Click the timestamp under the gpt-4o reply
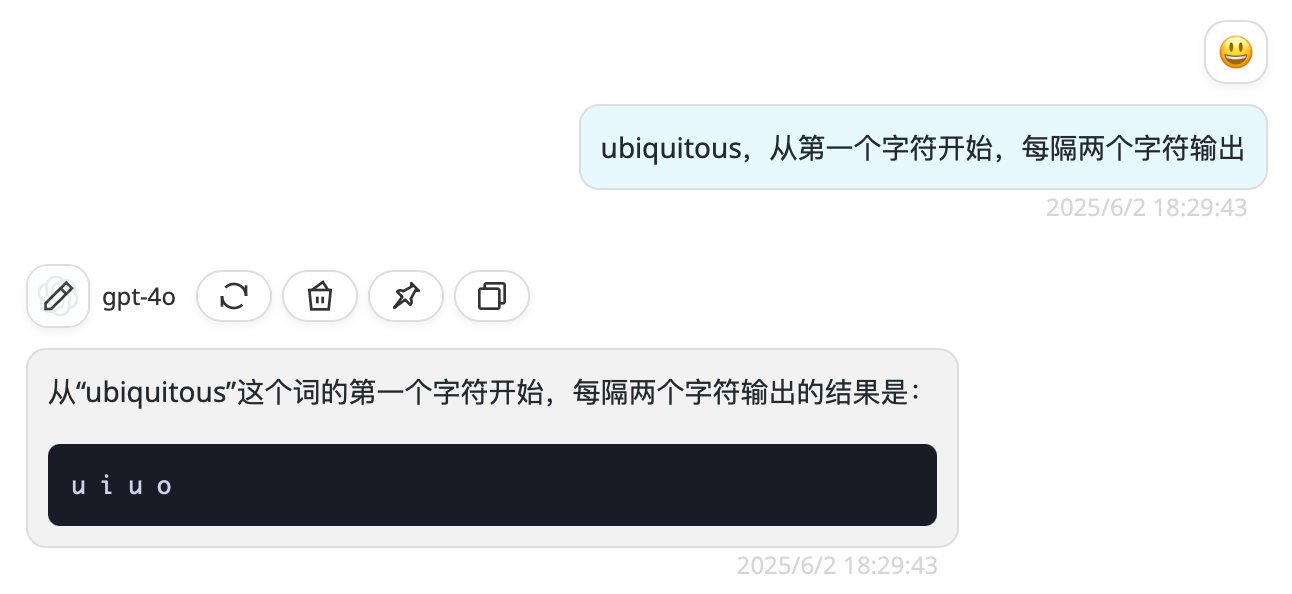This screenshot has height=594, width=1292. pos(837,566)
